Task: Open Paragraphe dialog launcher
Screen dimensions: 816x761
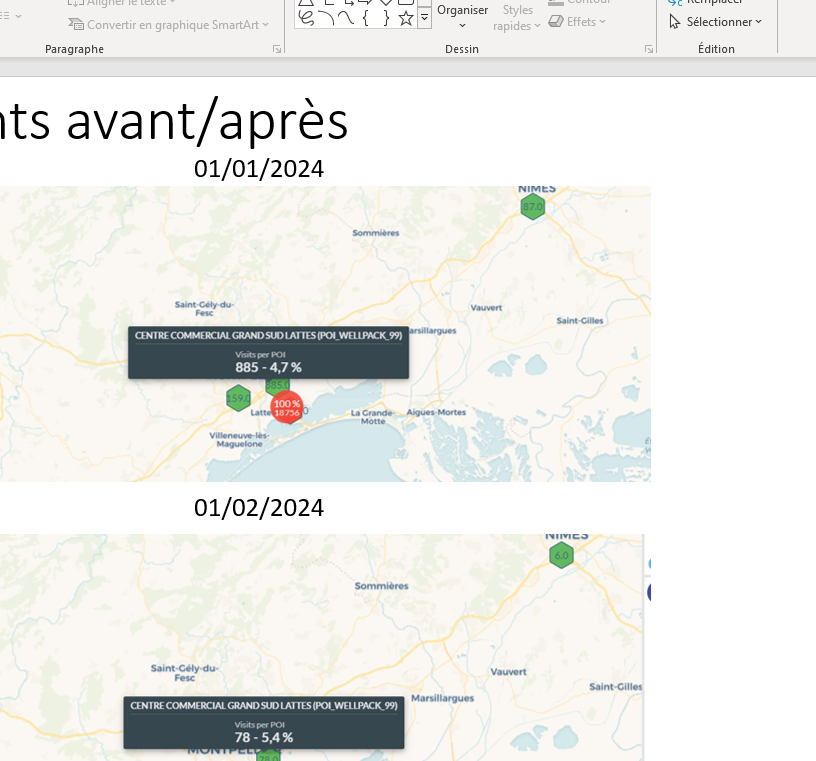Action: [x=277, y=49]
